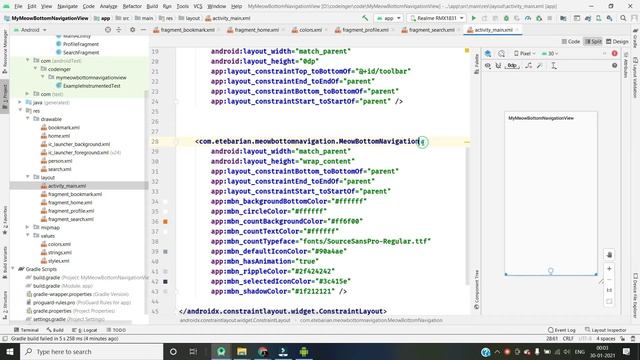640x360 pixels.
Task: Open the Layout Inspector
Action: (x=606, y=330)
